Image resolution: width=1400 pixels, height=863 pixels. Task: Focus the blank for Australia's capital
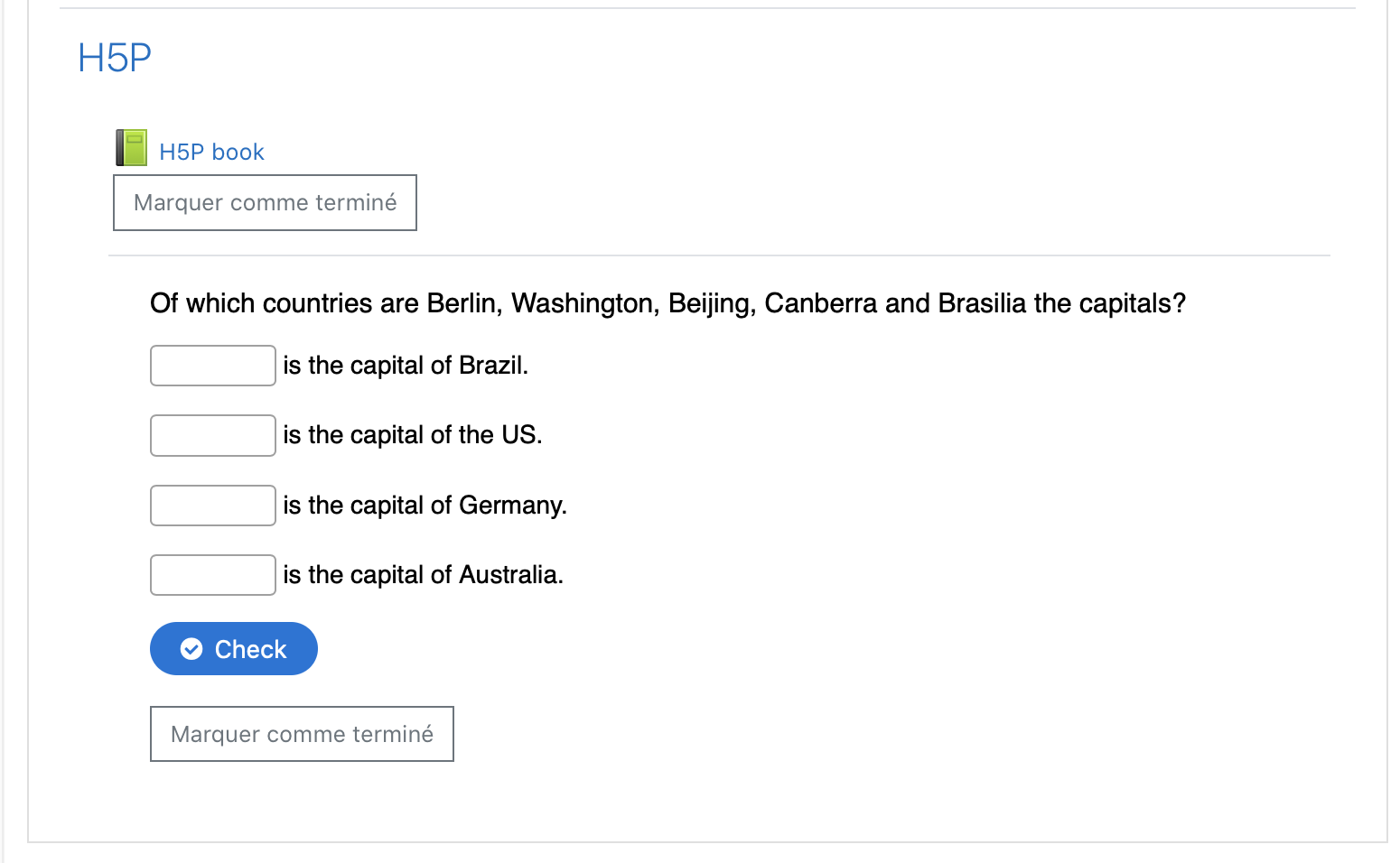(x=213, y=575)
